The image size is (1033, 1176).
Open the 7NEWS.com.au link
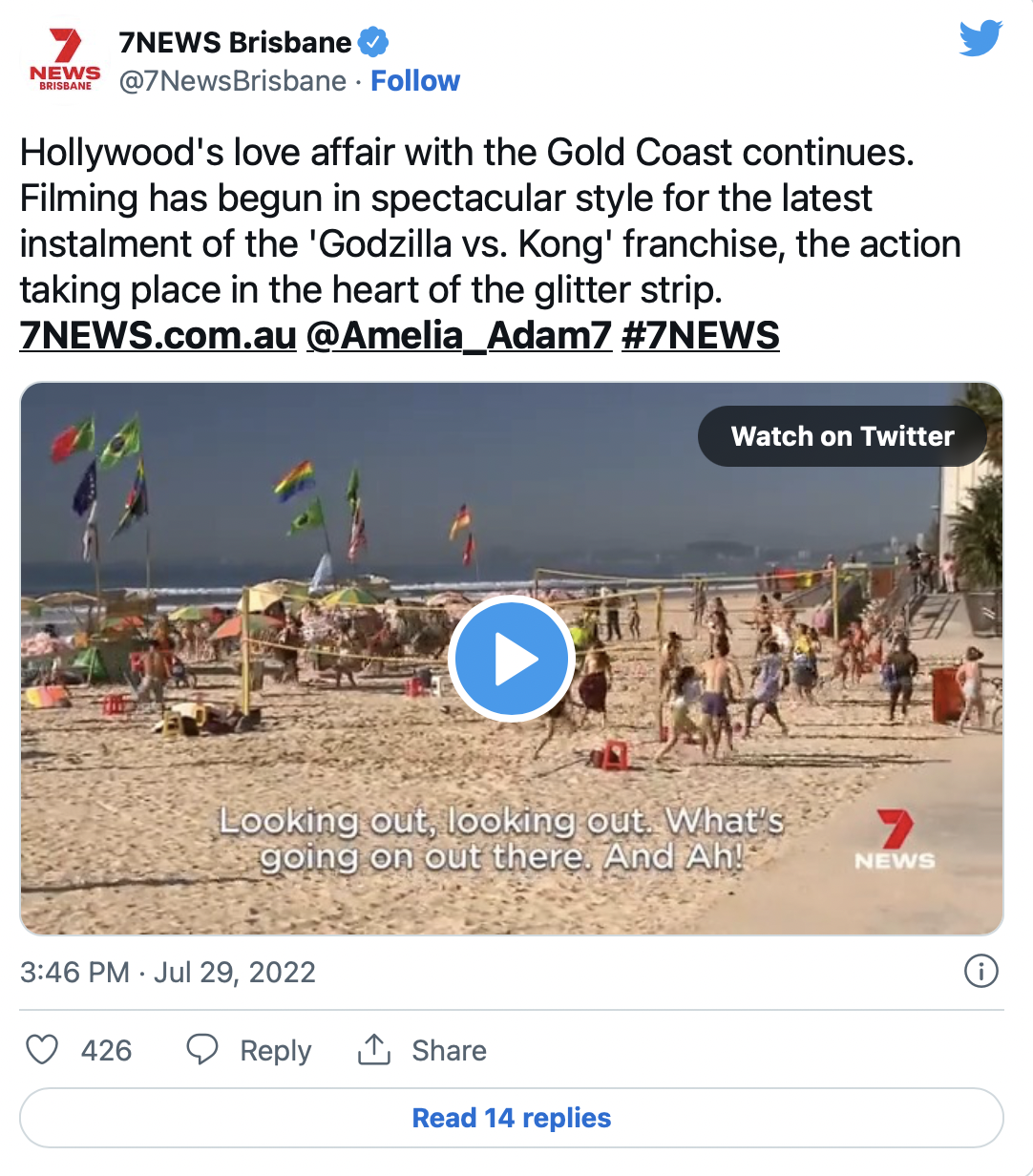[x=158, y=336]
